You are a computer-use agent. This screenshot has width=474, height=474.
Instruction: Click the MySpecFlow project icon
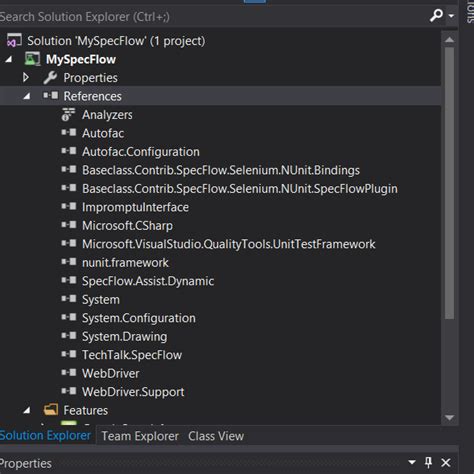[x=32, y=59]
